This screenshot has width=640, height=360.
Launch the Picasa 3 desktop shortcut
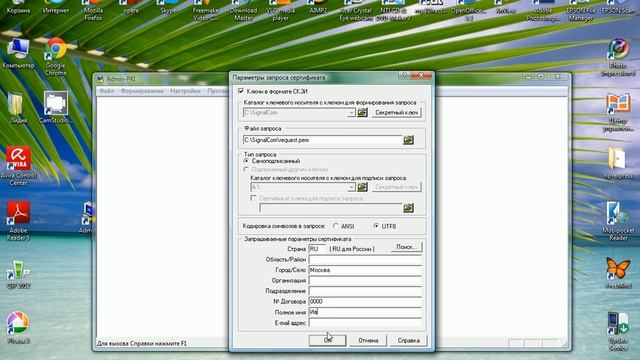pos(18,327)
